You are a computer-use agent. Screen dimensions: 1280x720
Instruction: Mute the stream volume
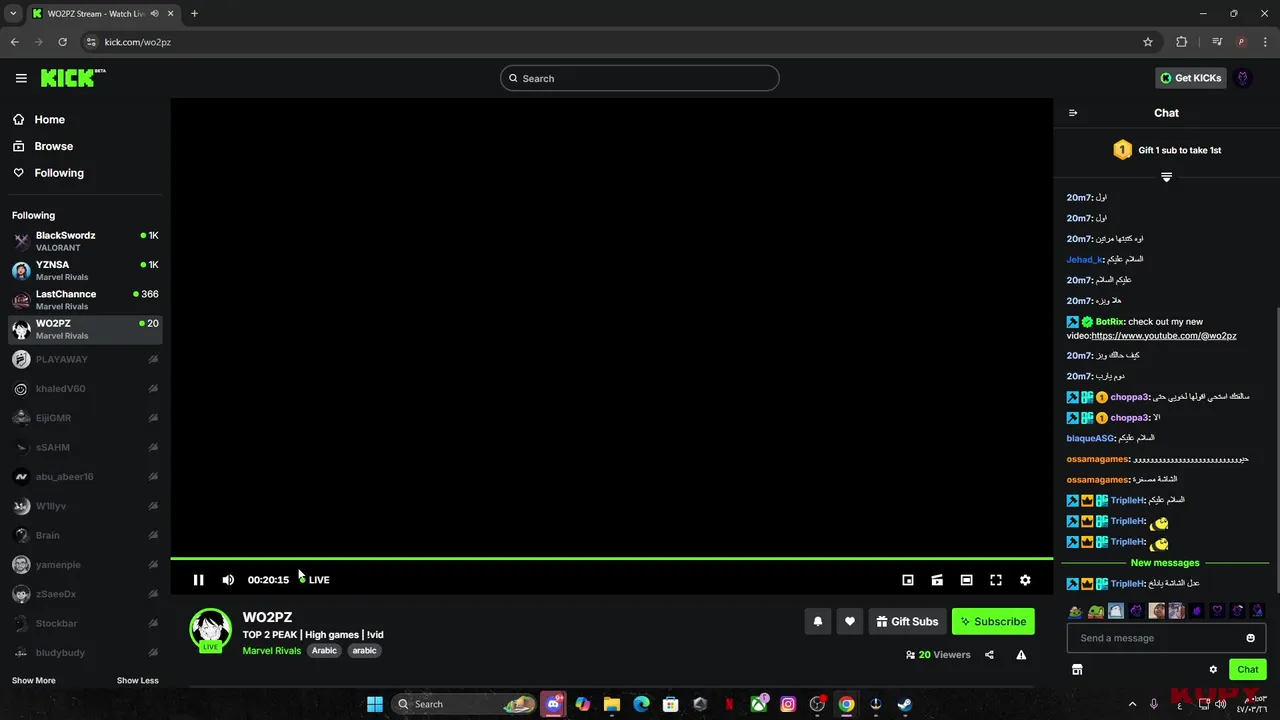pyautogui.click(x=228, y=580)
